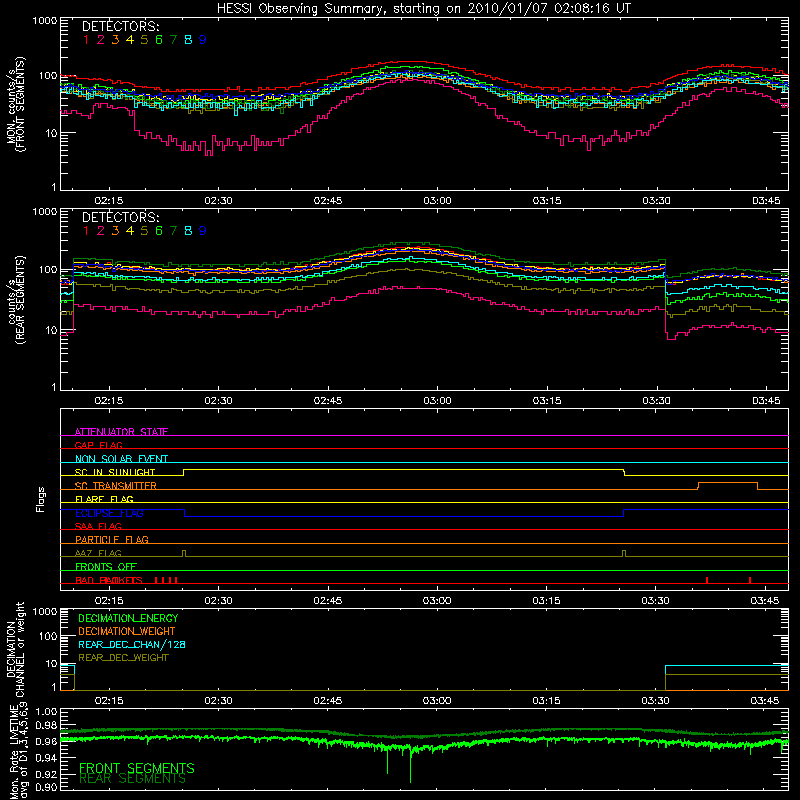Viewport: 800px width, 800px height.
Task: Select yellow detector 4 in front segments legend
Action: coord(130,40)
